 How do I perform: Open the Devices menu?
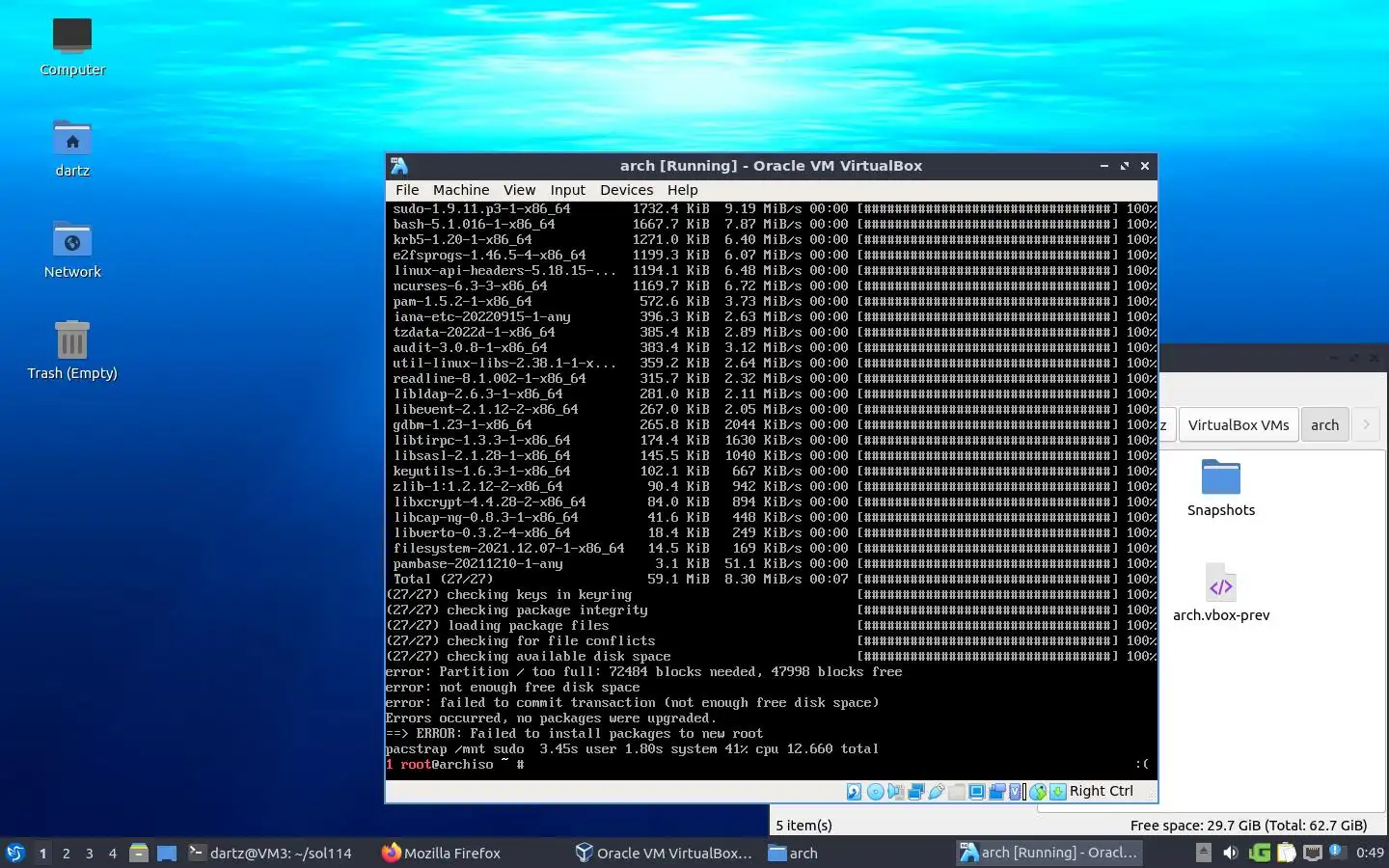(626, 190)
